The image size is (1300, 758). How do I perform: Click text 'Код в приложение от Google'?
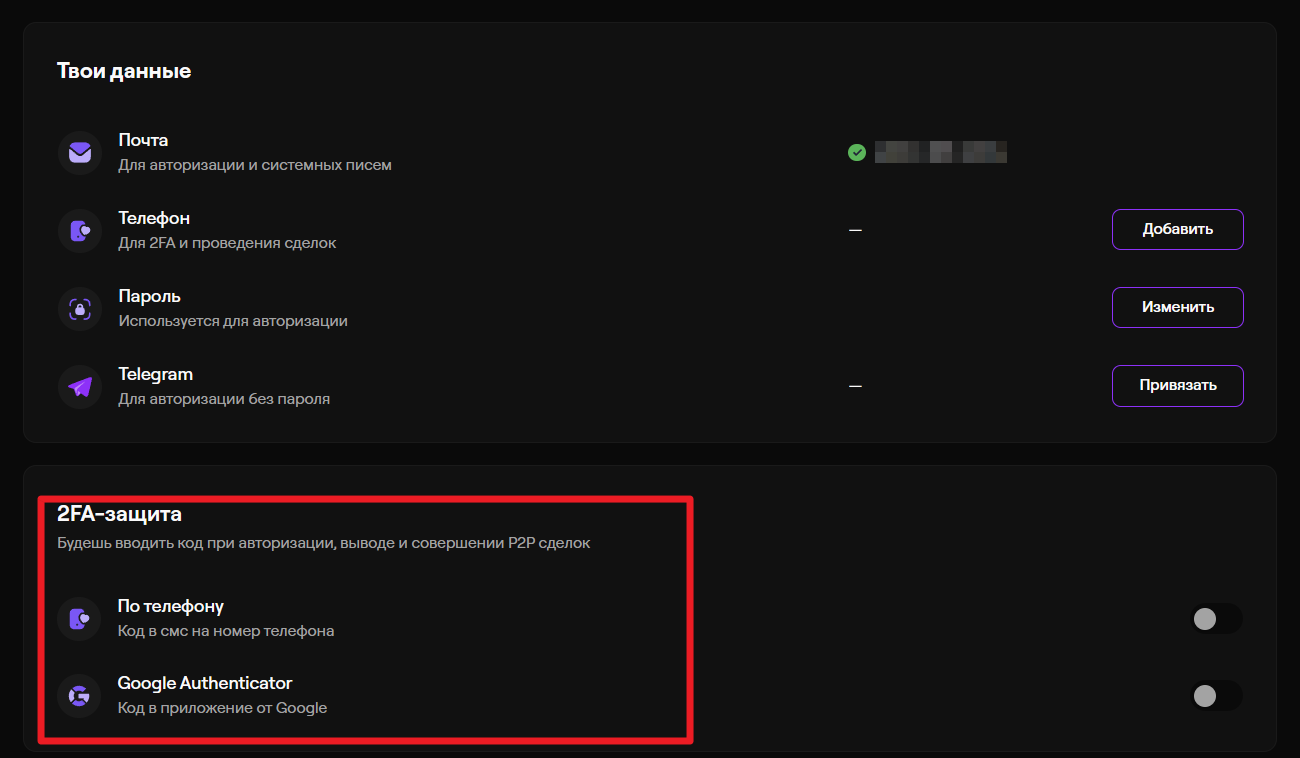[222, 708]
